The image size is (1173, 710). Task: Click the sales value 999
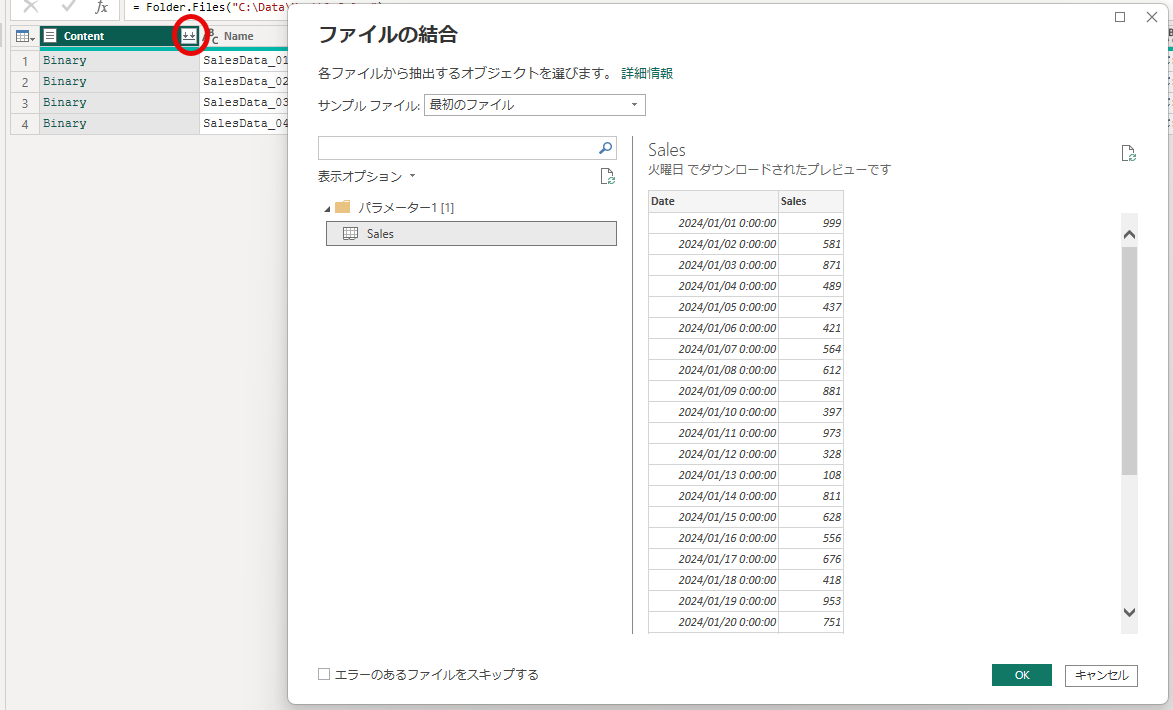pos(811,223)
